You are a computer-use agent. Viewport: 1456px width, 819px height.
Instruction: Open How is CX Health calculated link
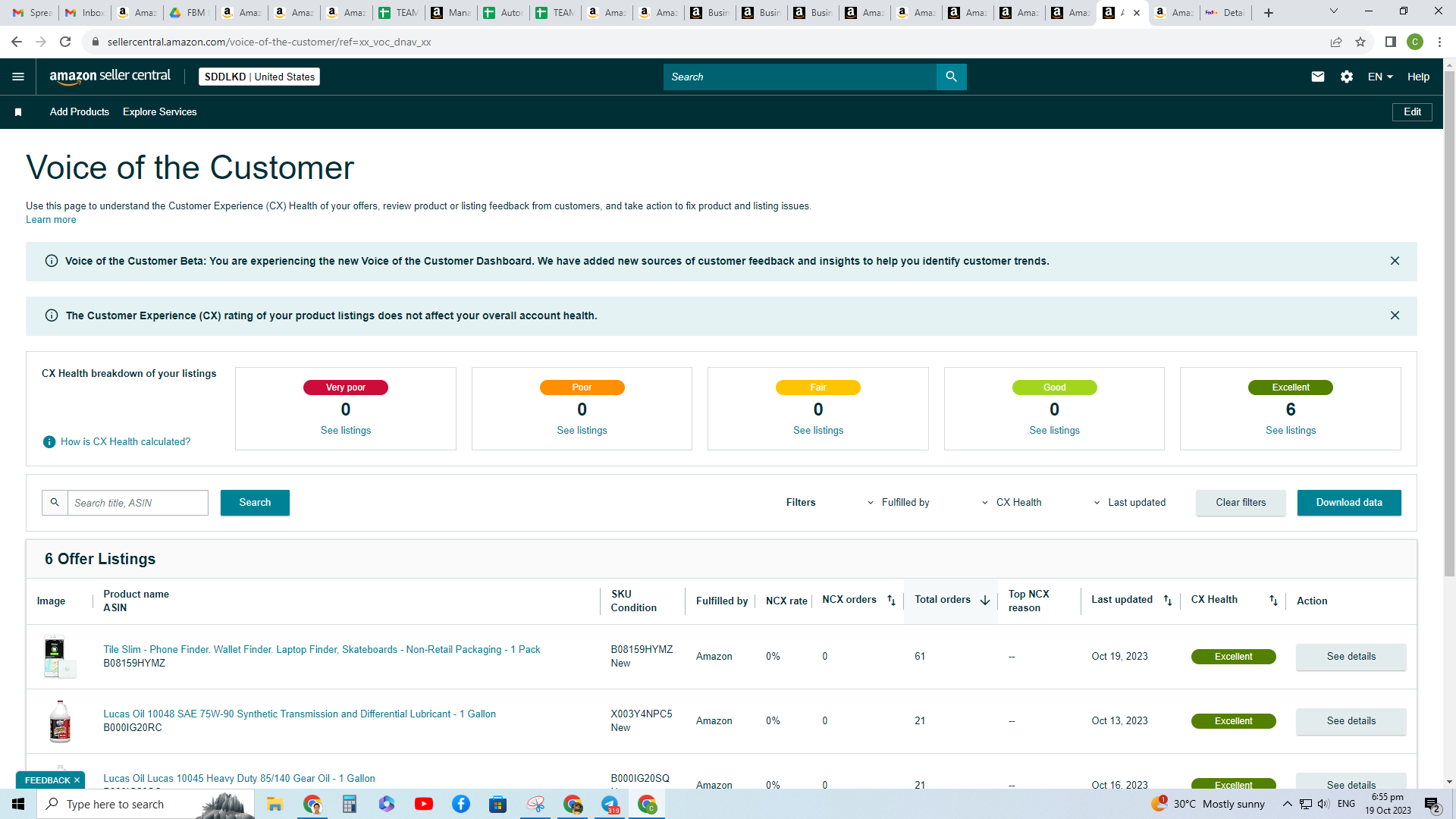coord(126,442)
